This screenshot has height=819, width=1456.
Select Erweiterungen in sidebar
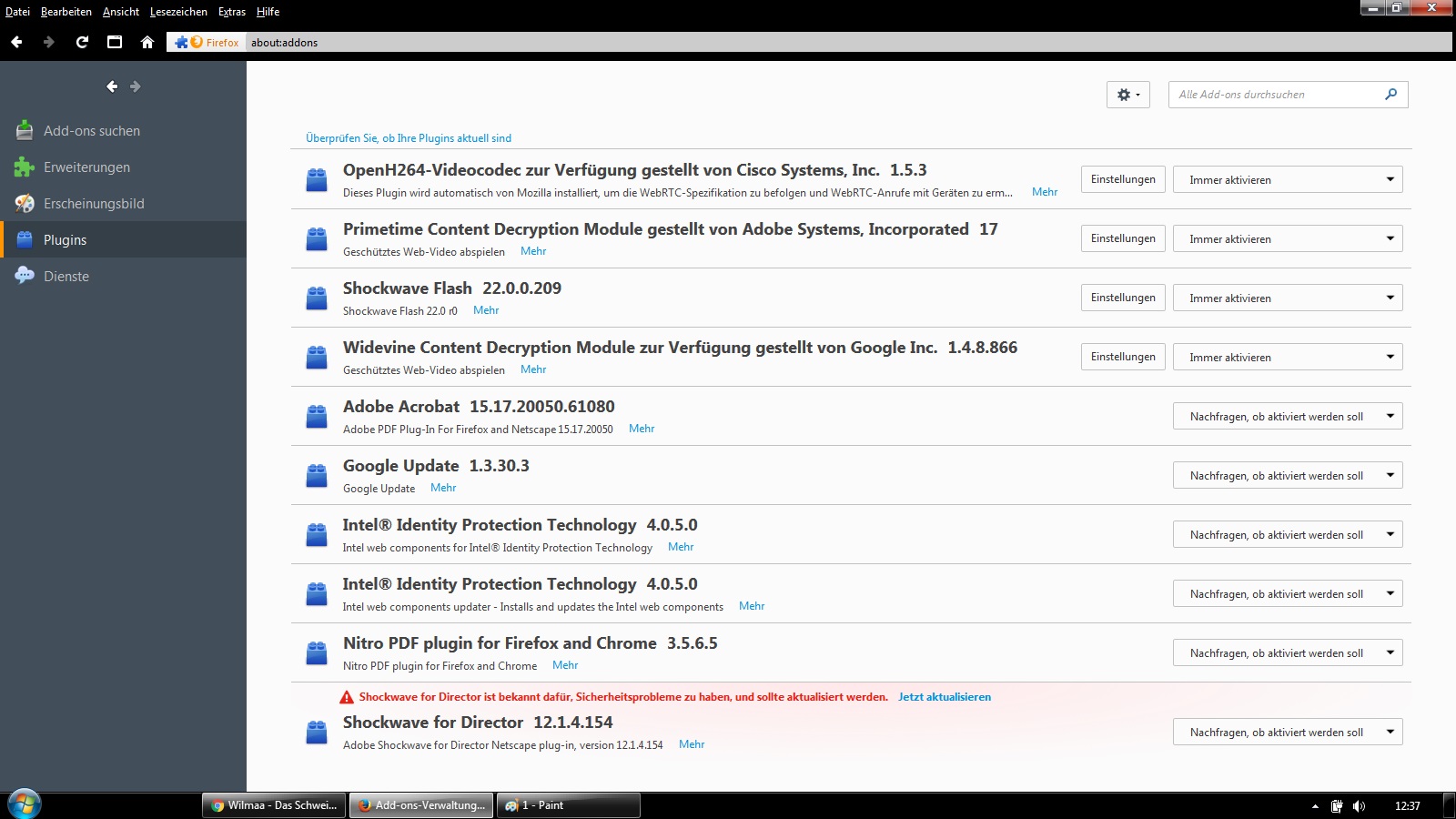click(123, 167)
